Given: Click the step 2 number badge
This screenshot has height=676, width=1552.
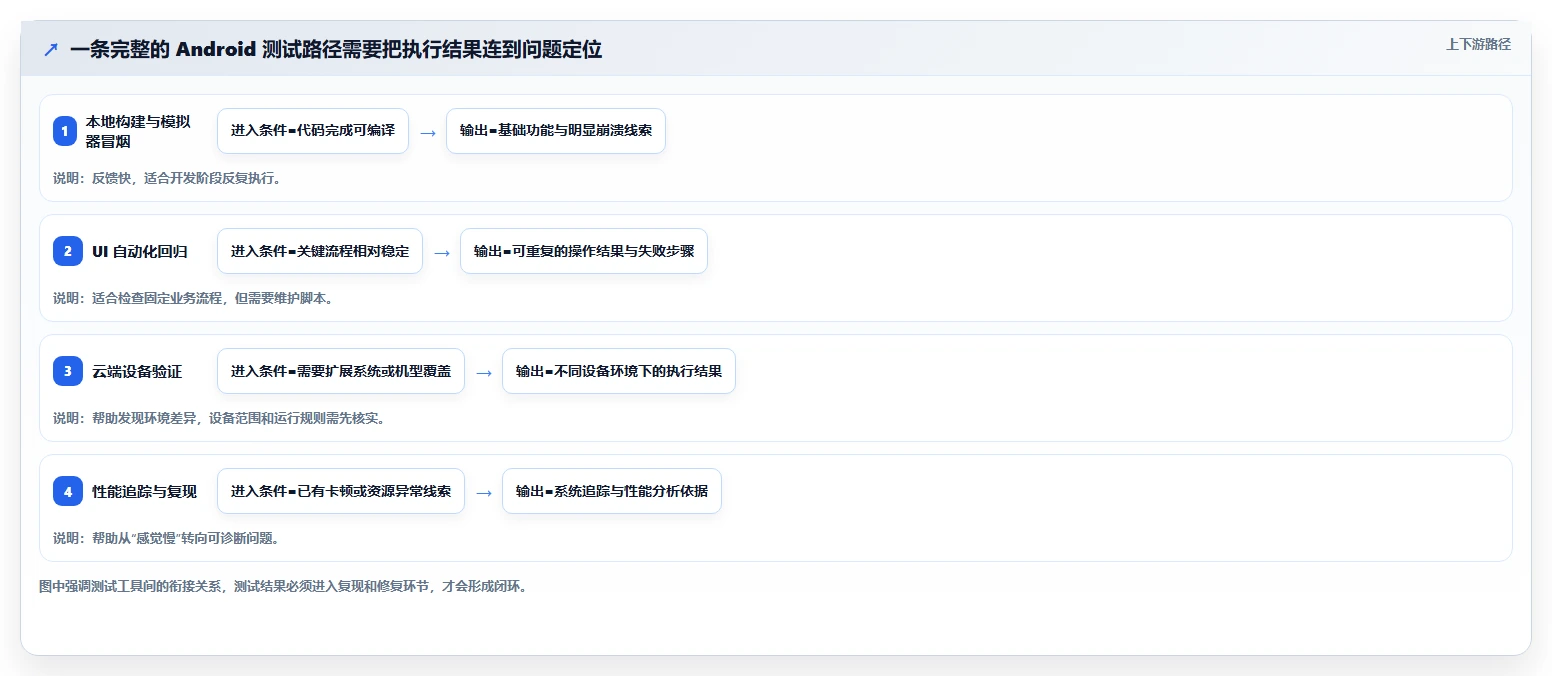Looking at the screenshot, I should coord(67,251).
